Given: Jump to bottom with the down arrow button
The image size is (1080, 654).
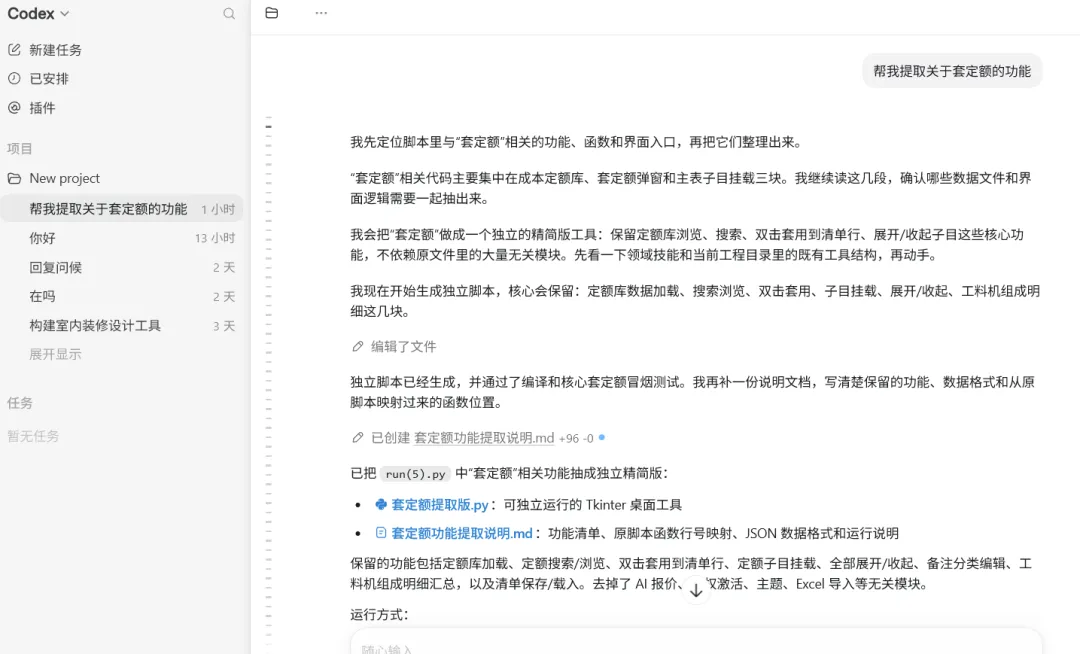Looking at the screenshot, I should (x=696, y=591).
